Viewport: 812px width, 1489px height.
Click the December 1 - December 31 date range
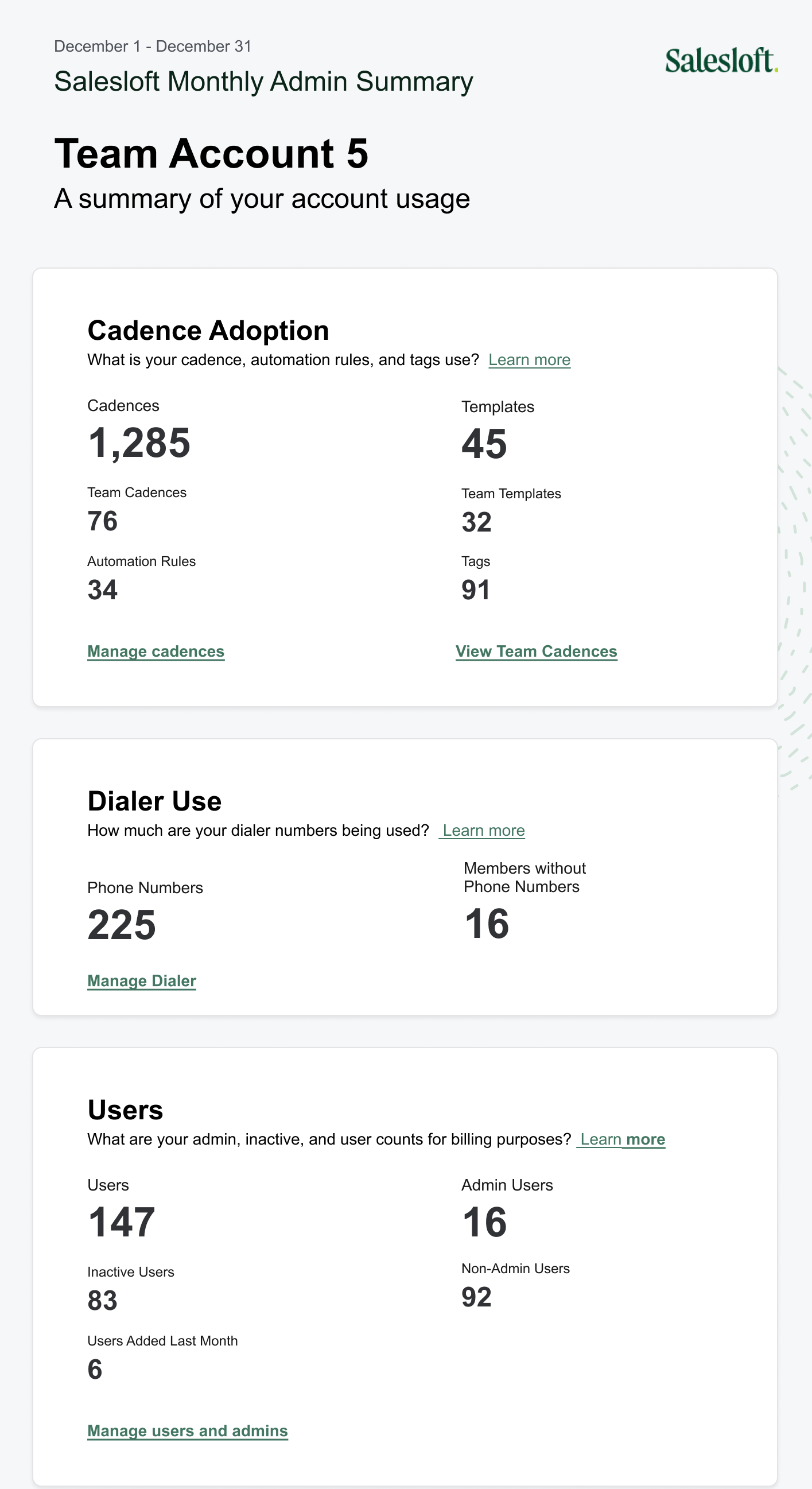pos(153,46)
